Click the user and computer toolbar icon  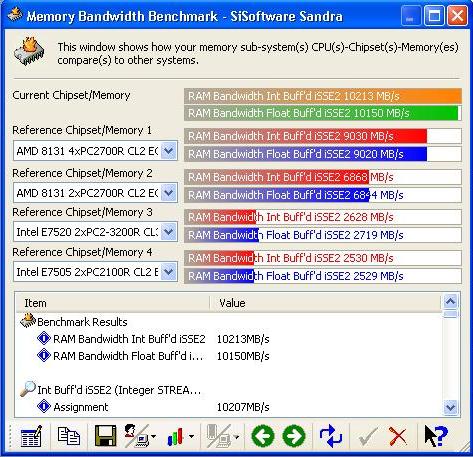tap(136, 436)
